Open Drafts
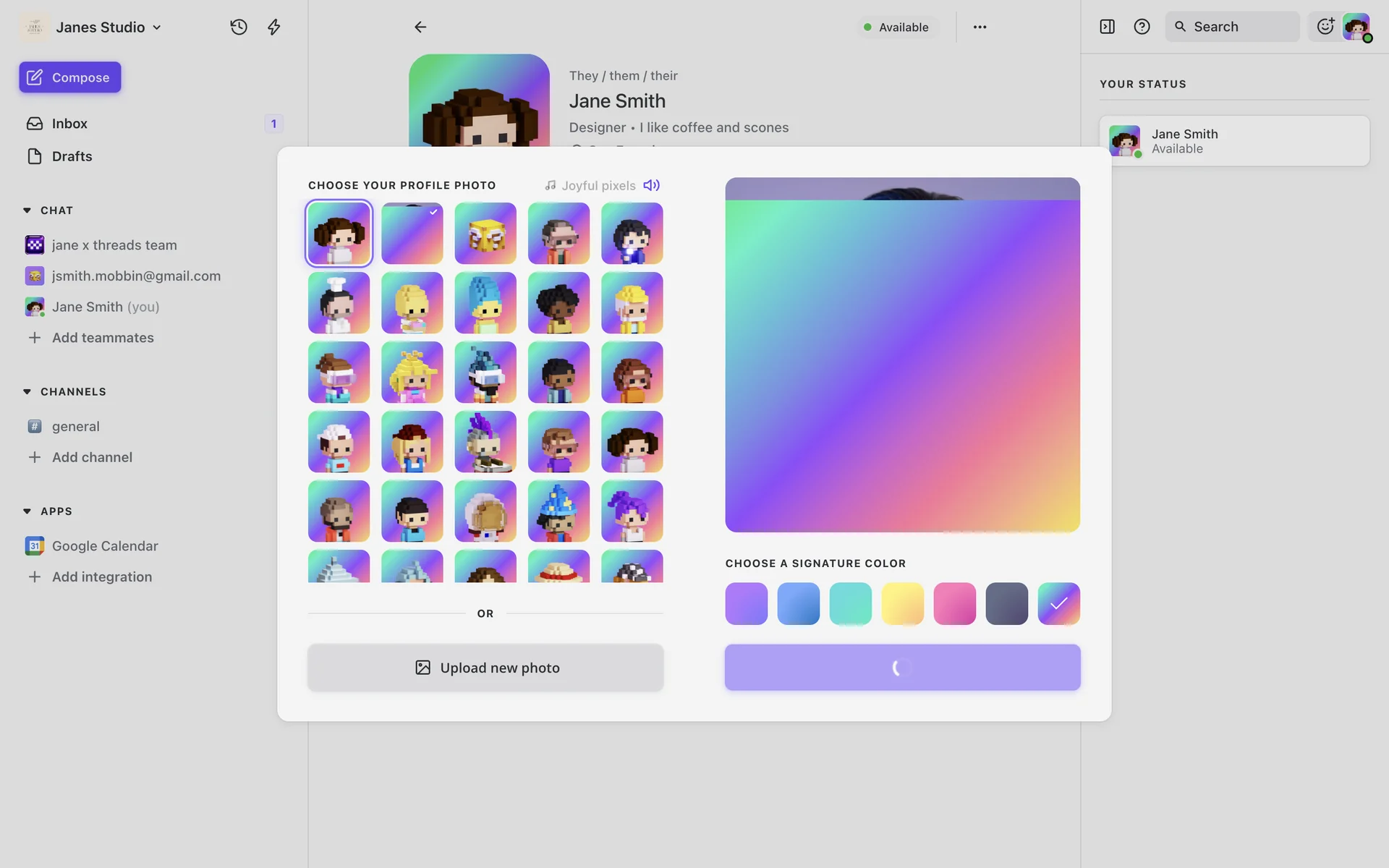The width and height of the screenshot is (1389, 868). [72, 156]
